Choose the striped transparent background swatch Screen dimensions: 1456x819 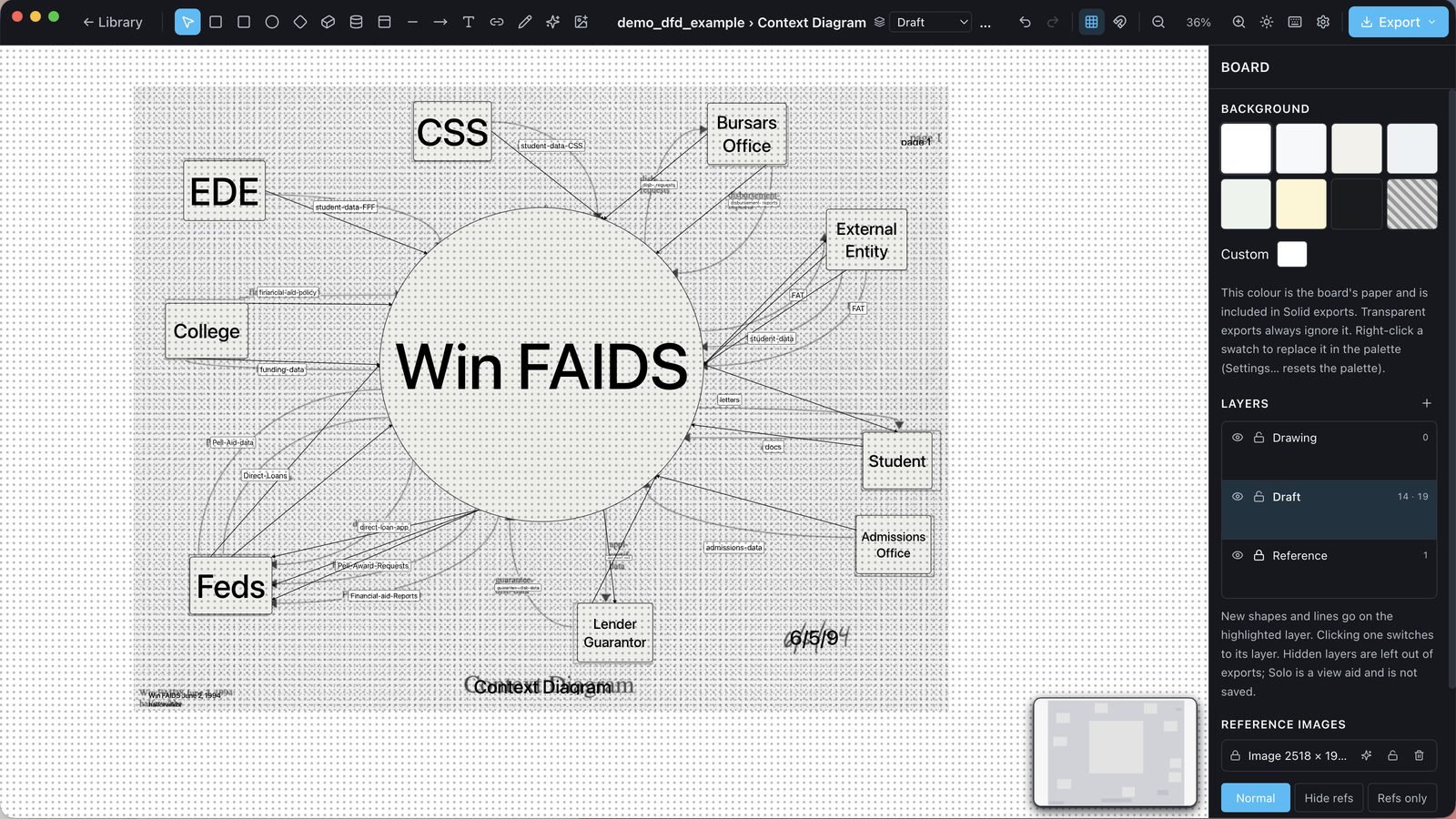[x=1411, y=204]
